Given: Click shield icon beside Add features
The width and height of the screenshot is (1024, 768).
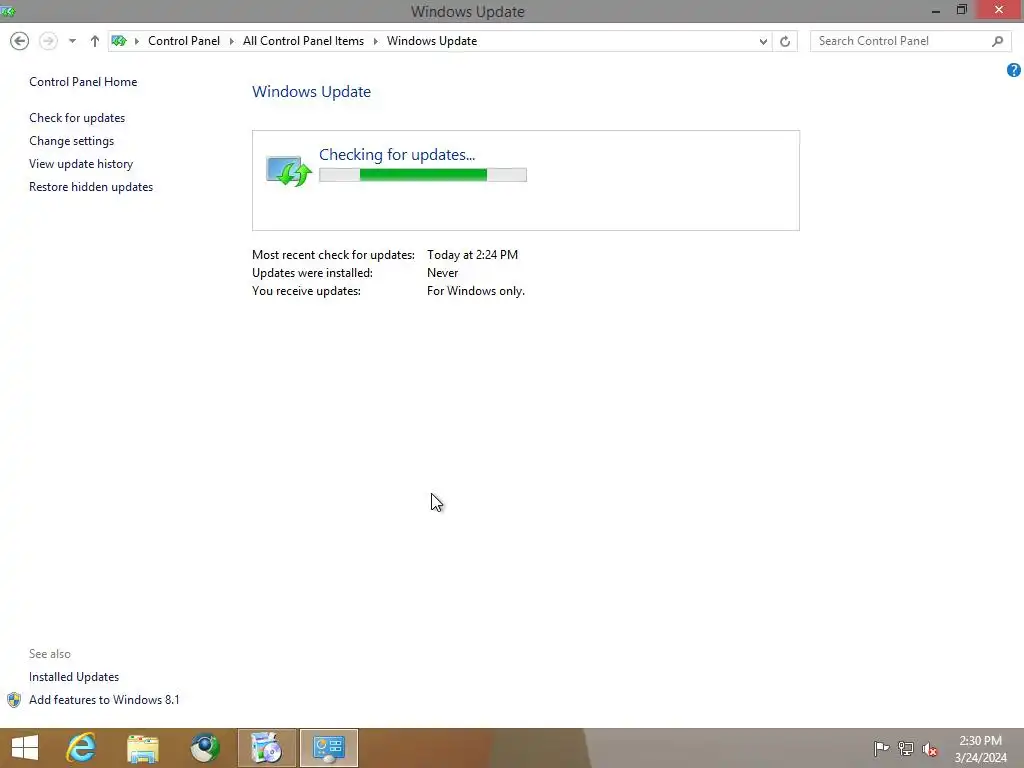Looking at the screenshot, I should point(14,700).
